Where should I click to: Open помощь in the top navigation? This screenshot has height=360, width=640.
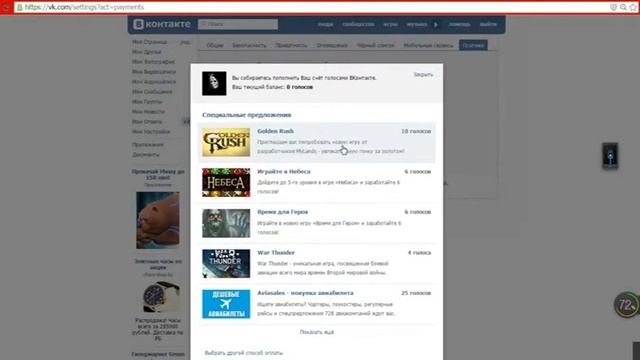(459, 24)
